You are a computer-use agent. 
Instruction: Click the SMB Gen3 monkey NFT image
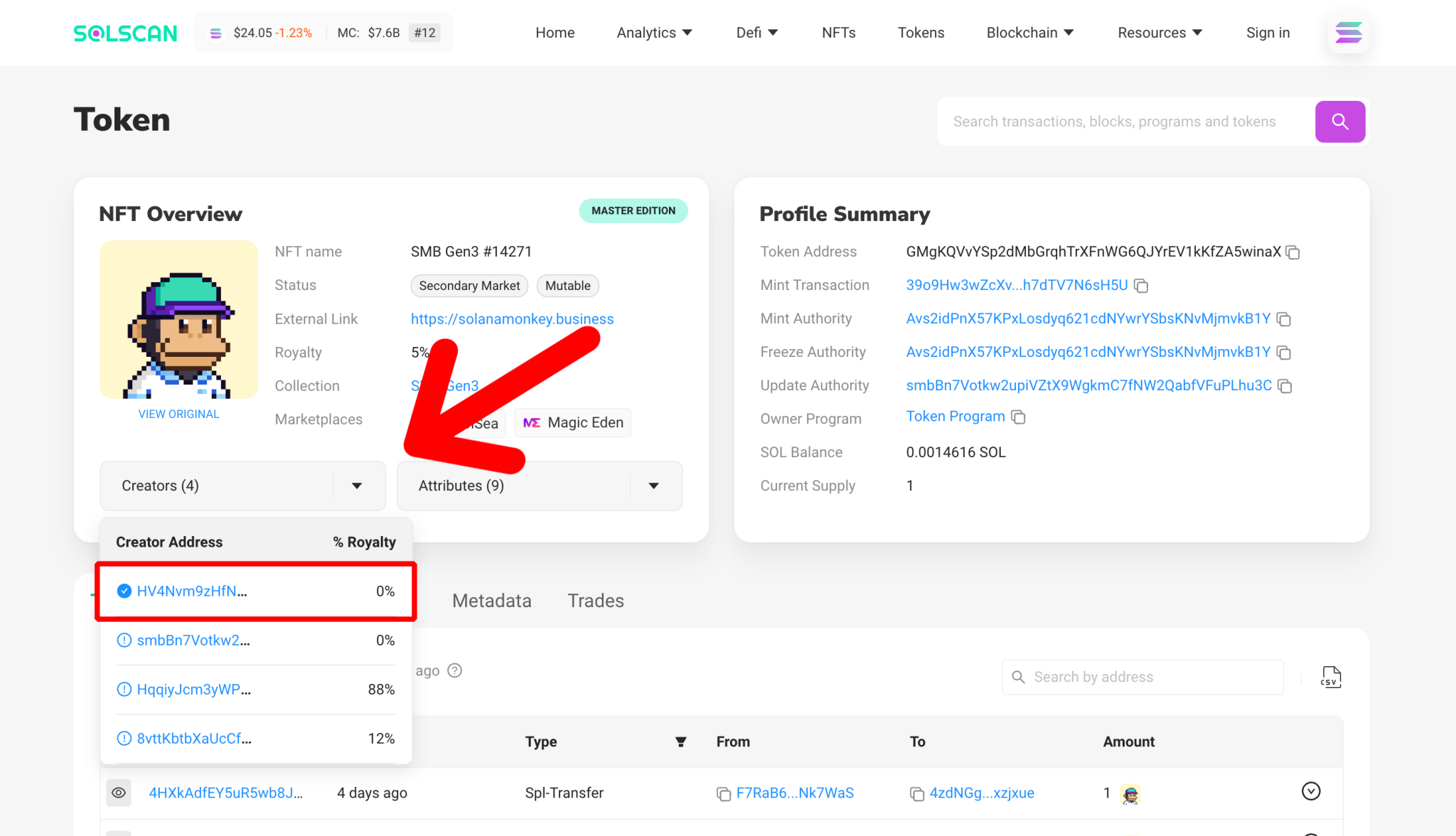[178, 319]
